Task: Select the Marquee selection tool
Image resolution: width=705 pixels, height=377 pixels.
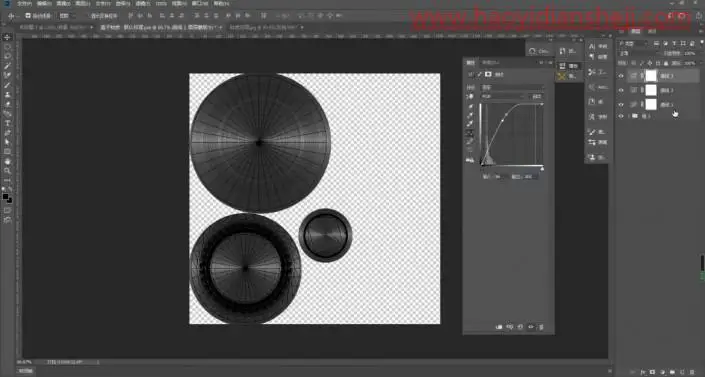Action: coord(7,47)
